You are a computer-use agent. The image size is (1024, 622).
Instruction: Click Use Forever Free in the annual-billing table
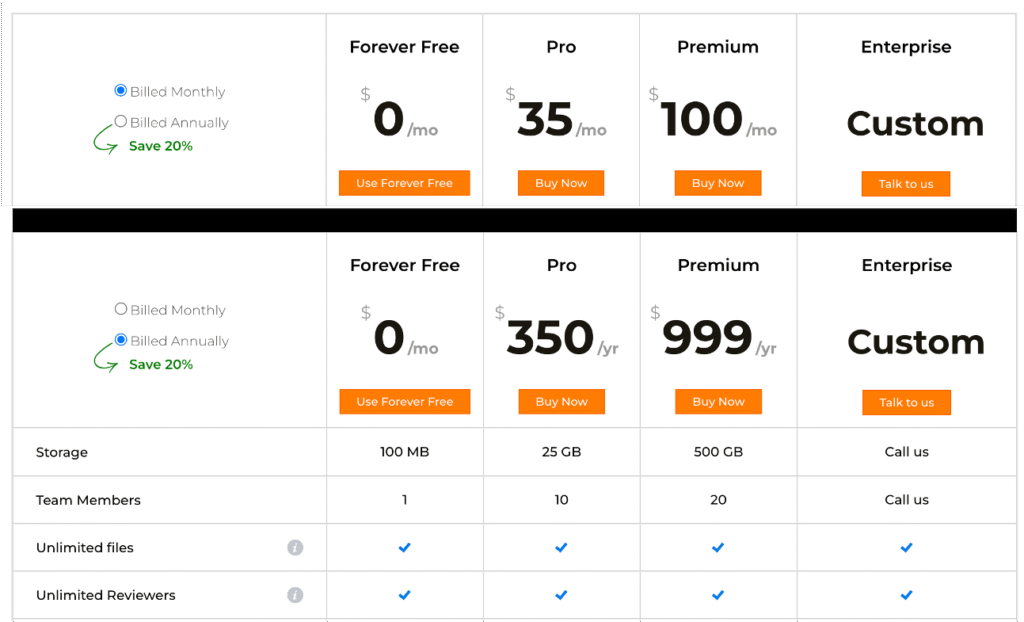pyautogui.click(x=405, y=402)
